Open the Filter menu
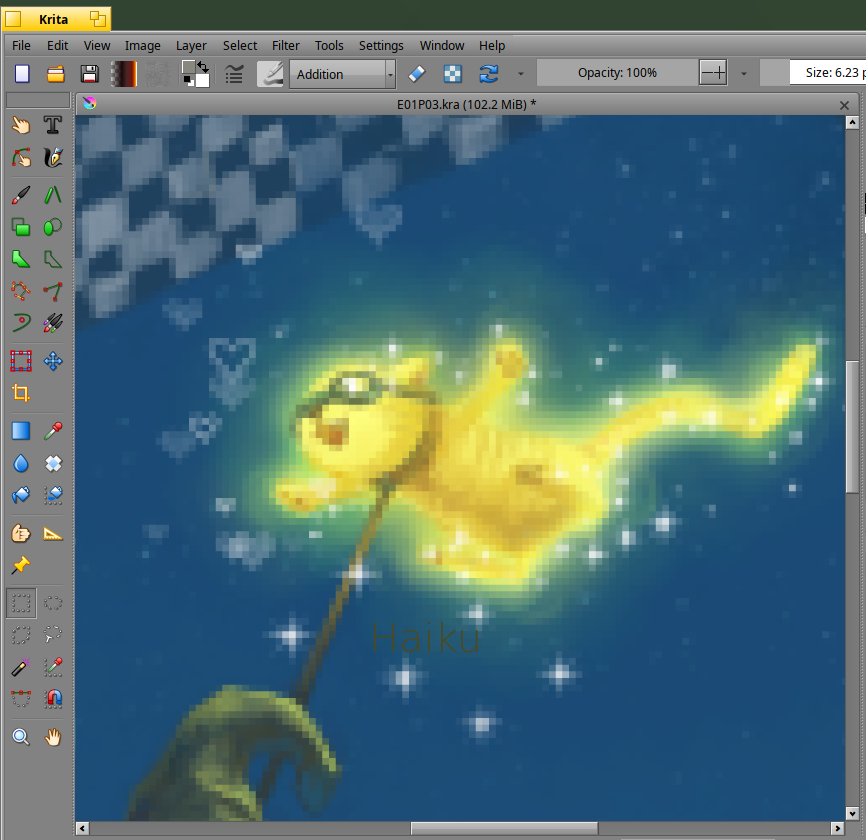 point(286,45)
